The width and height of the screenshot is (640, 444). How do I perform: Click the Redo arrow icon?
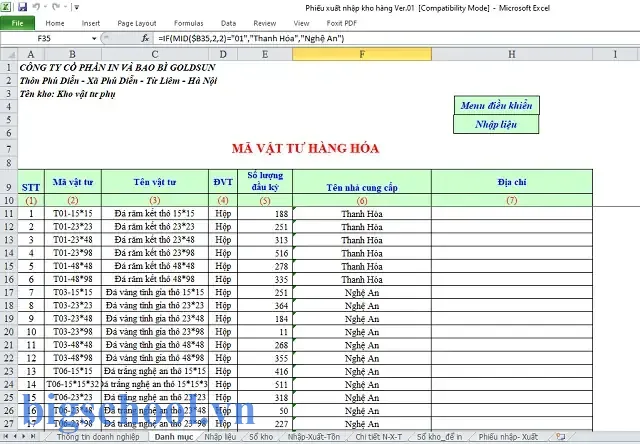point(56,7)
